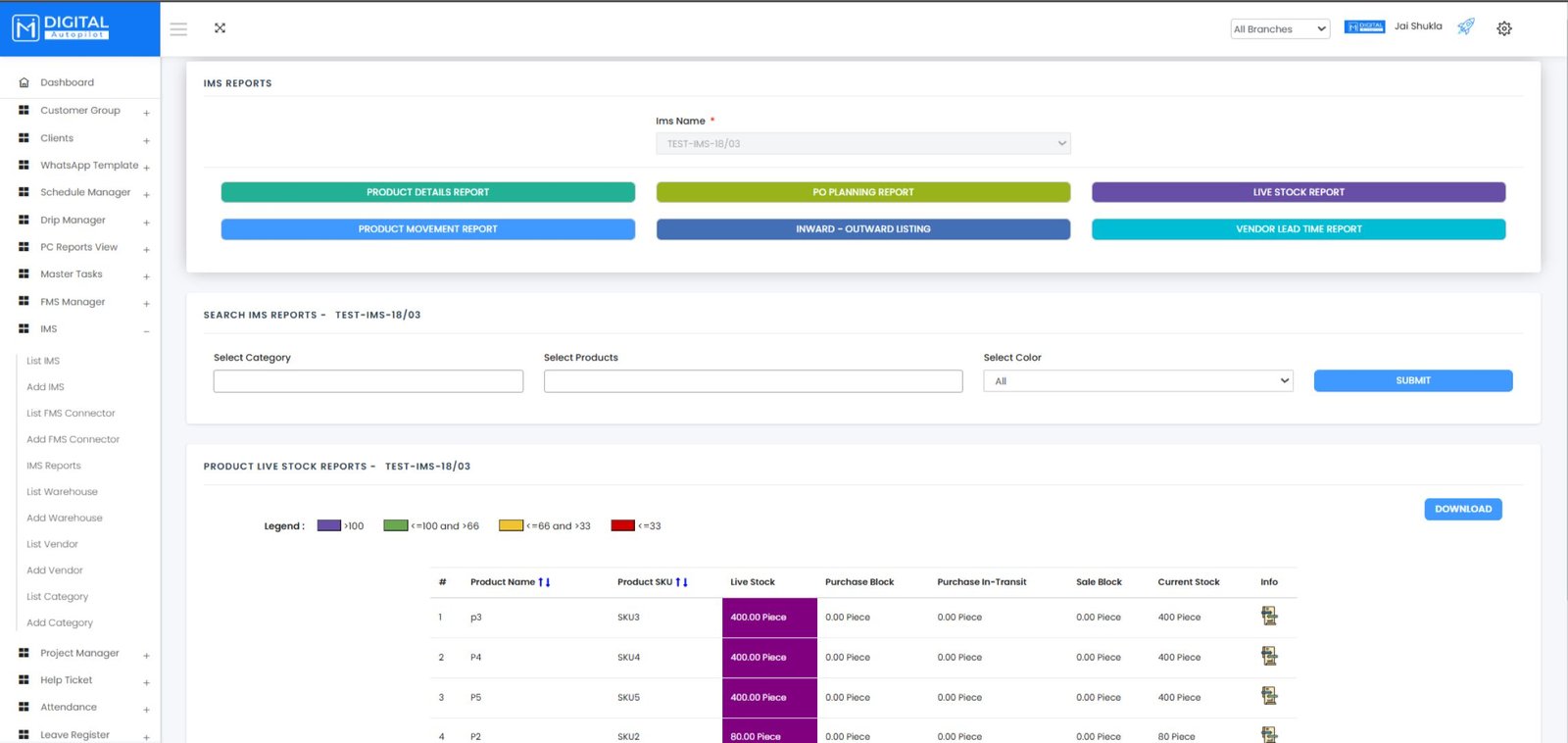Click the hamburger menu icon

click(x=178, y=29)
